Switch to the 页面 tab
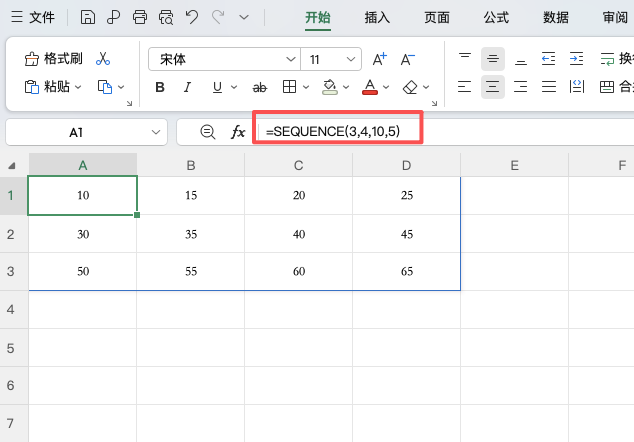This screenshot has height=442, width=634. point(437,18)
